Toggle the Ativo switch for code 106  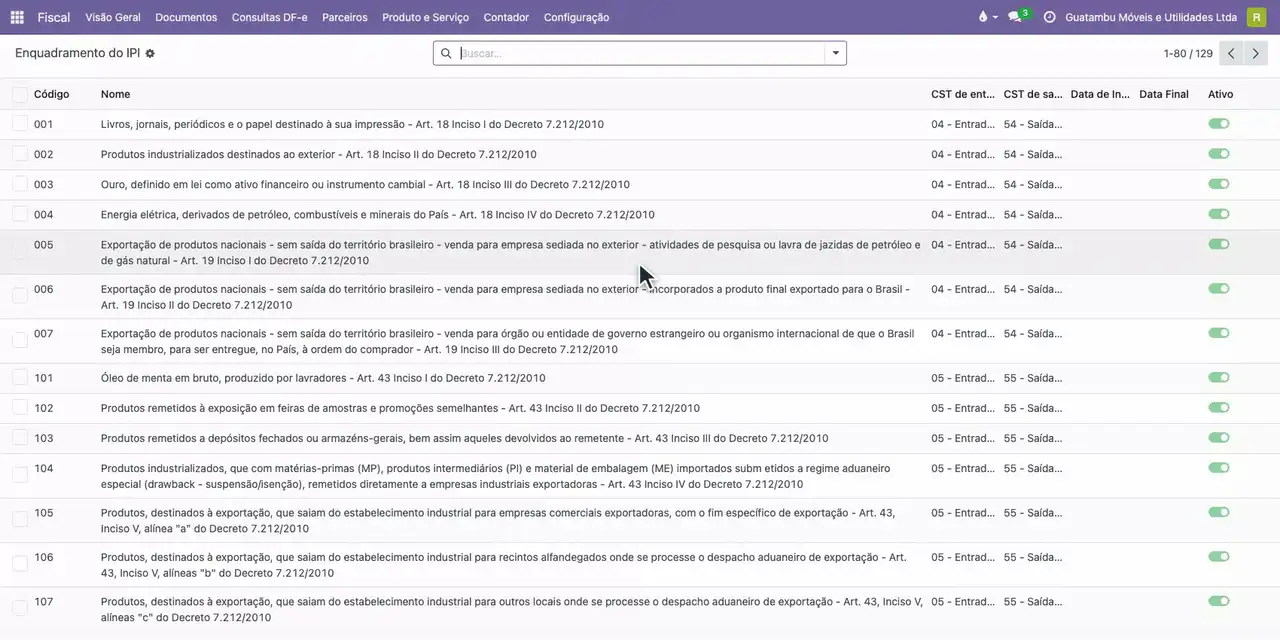(x=1218, y=557)
